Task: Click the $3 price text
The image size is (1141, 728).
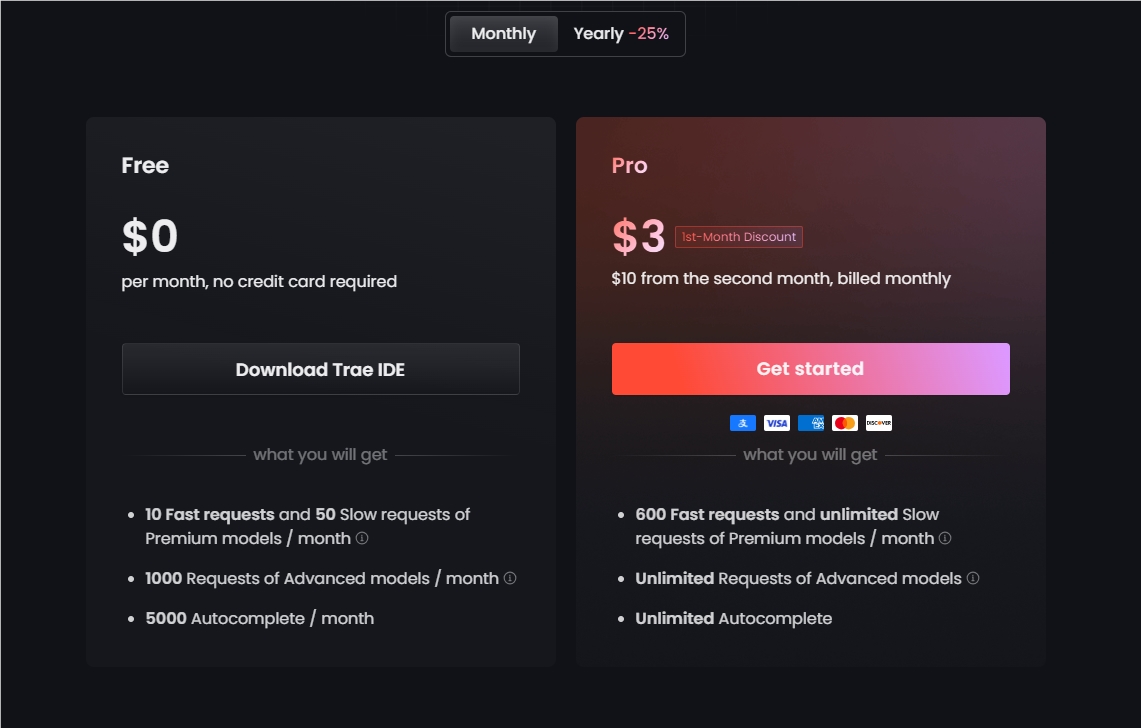Action: point(639,237)
